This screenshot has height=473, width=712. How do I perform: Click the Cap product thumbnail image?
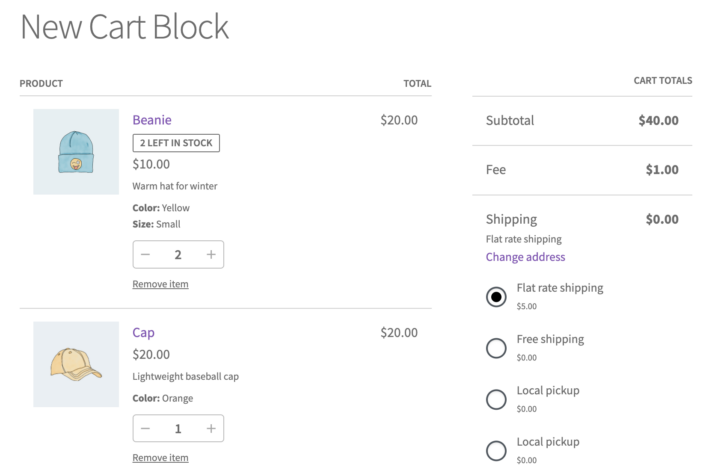pyautogui.click(x=76, y=364)
